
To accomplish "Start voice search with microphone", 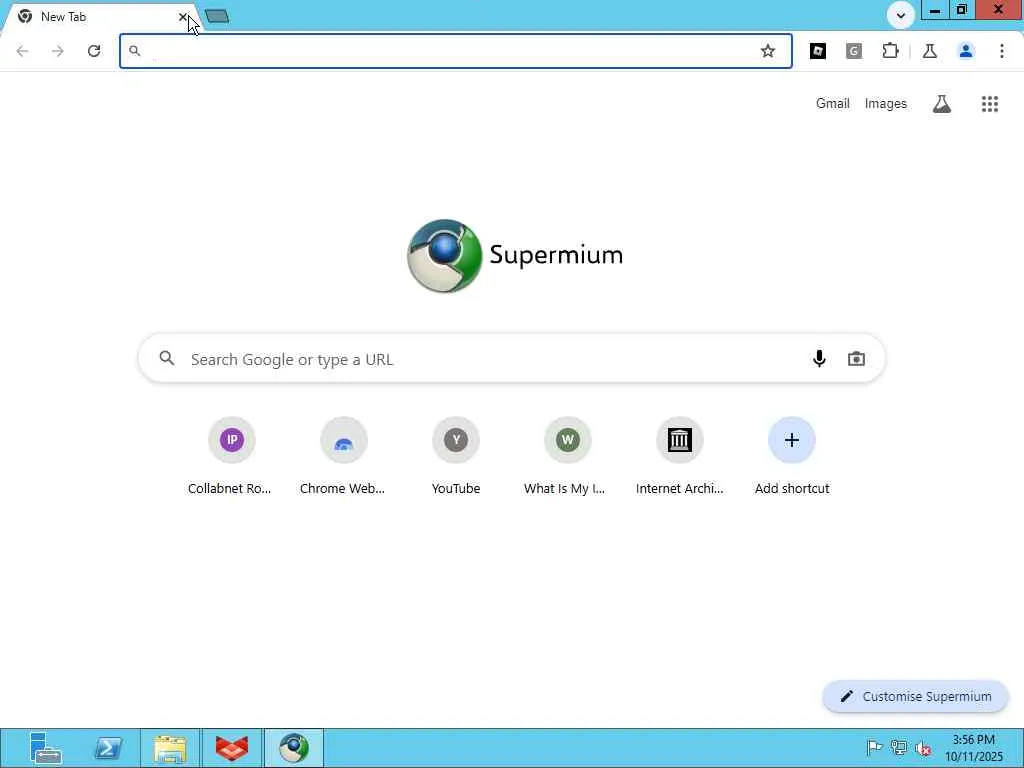I will coord(819,359).
